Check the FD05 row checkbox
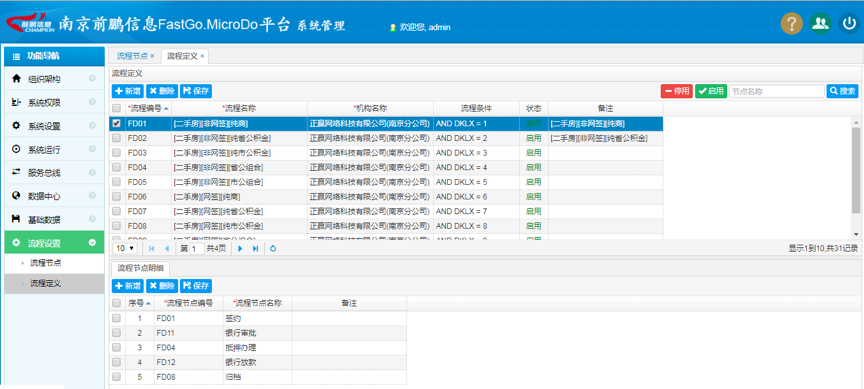This screenshot has width=864, height=389. coord(116,182)
